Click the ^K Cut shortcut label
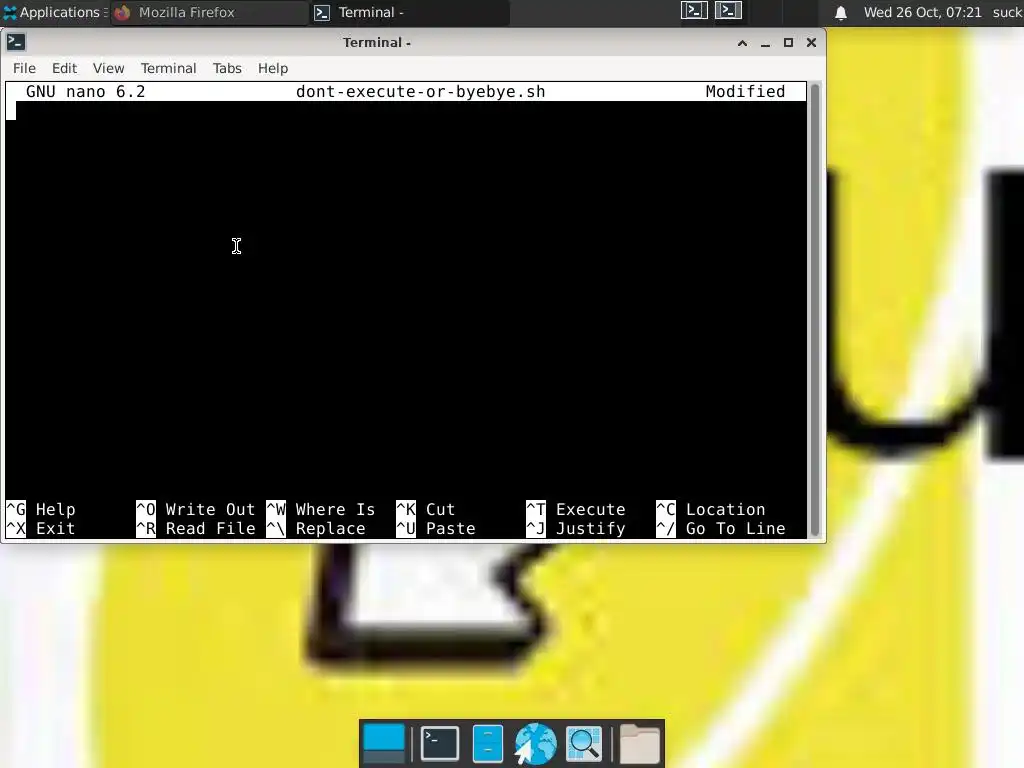Image resolution: width=1024 pixels, height=768 pixels. pyautogui.click(x=425, y=509)
